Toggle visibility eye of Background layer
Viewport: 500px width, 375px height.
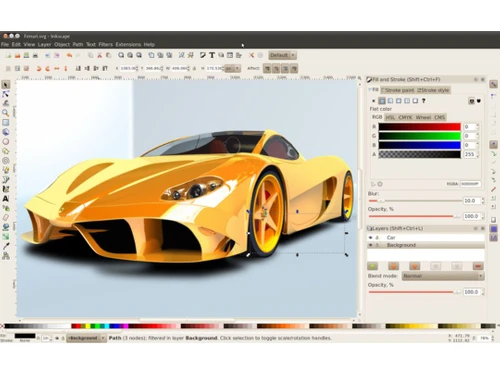[x=370, y=245]
